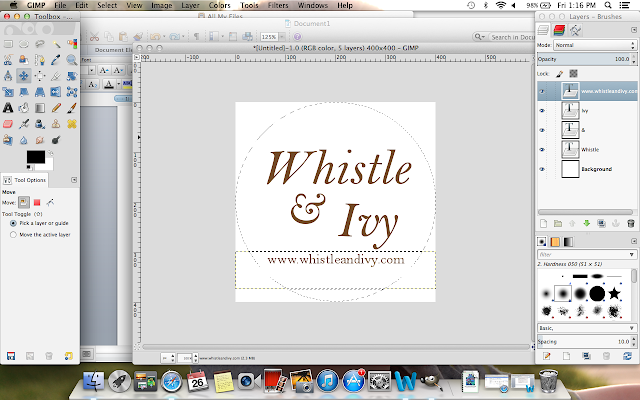This screenshot has width=640, height=400.
Task: Open the Basic brush tag dropdown
Action: tap(587, 328)
